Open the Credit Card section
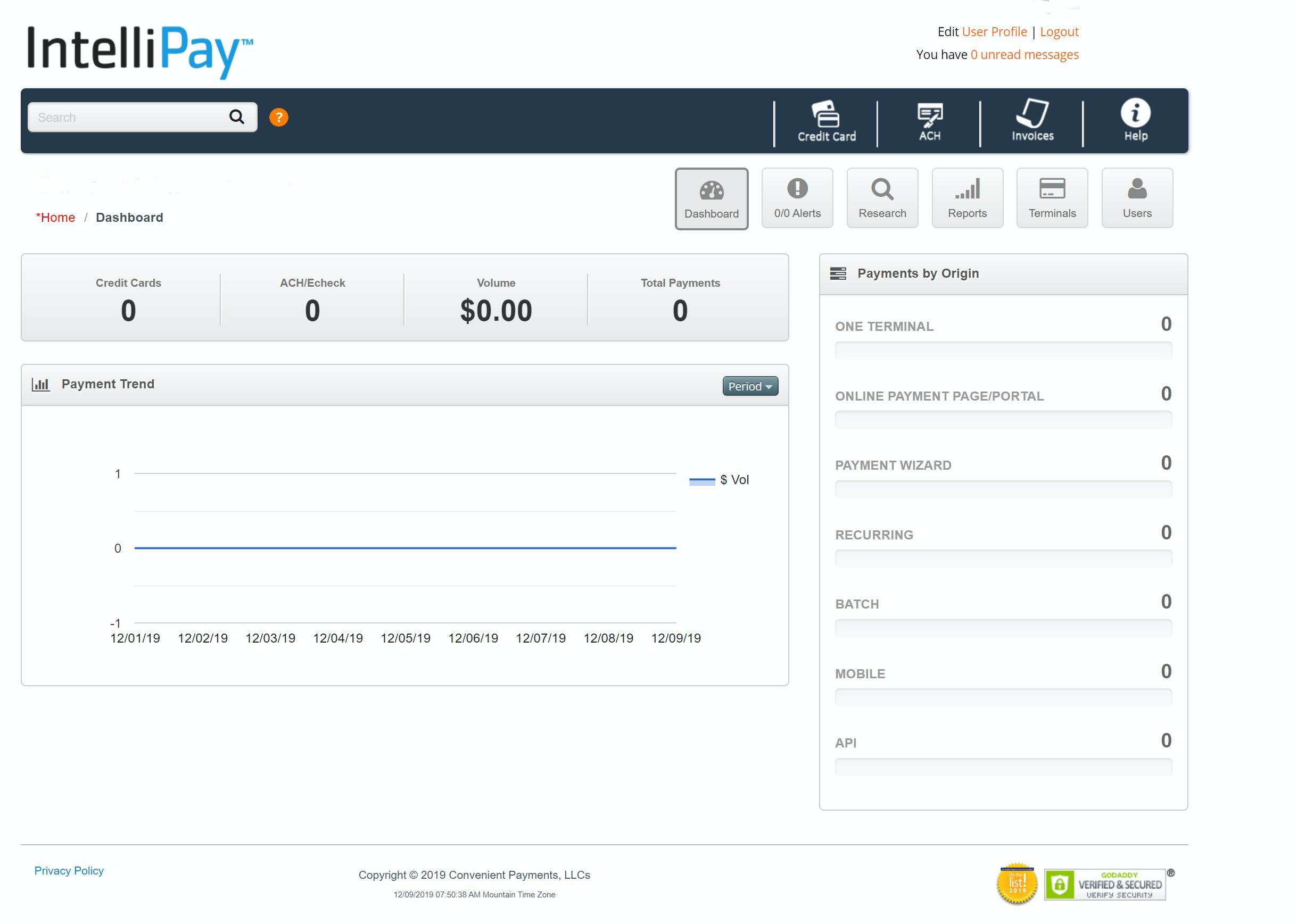The image size is (1297, 924). point(826,122)
